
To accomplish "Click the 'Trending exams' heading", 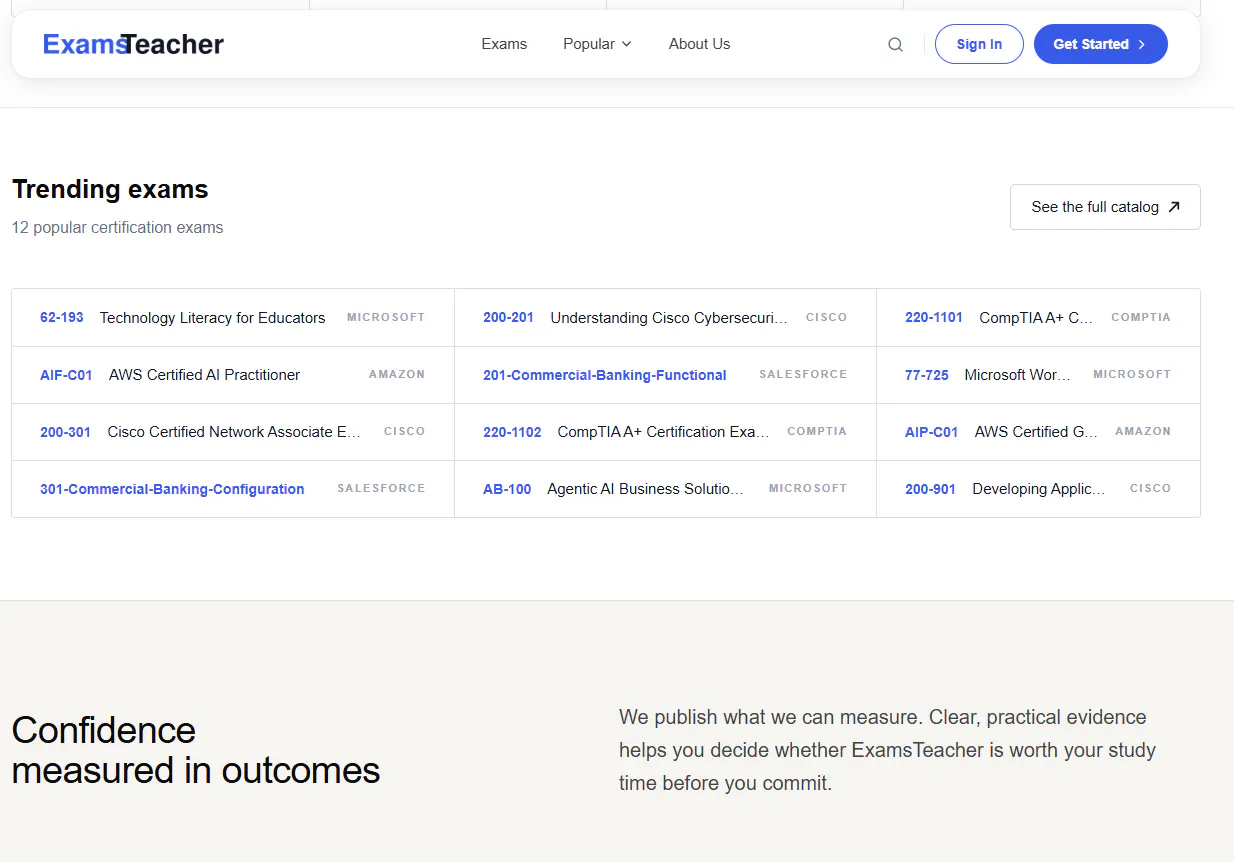I will point(110,189).
